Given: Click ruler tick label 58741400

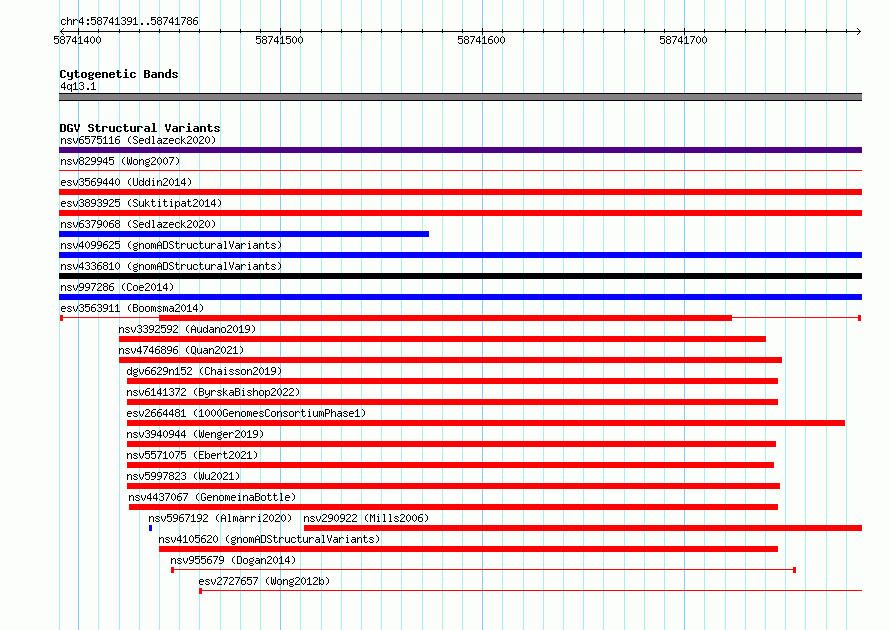Looking at the screenshot, I should [x=77, y=40].
